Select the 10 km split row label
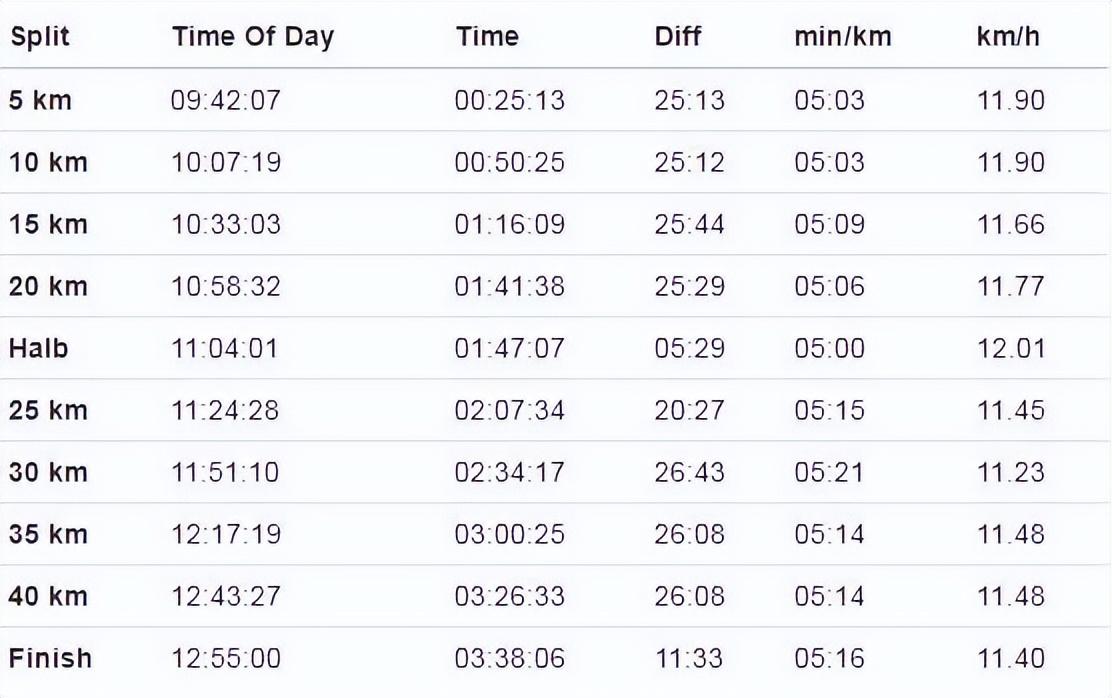Image resolution: width=1112 pixels, height=698 pixels. pyautogui.click(x=48, y=162)
